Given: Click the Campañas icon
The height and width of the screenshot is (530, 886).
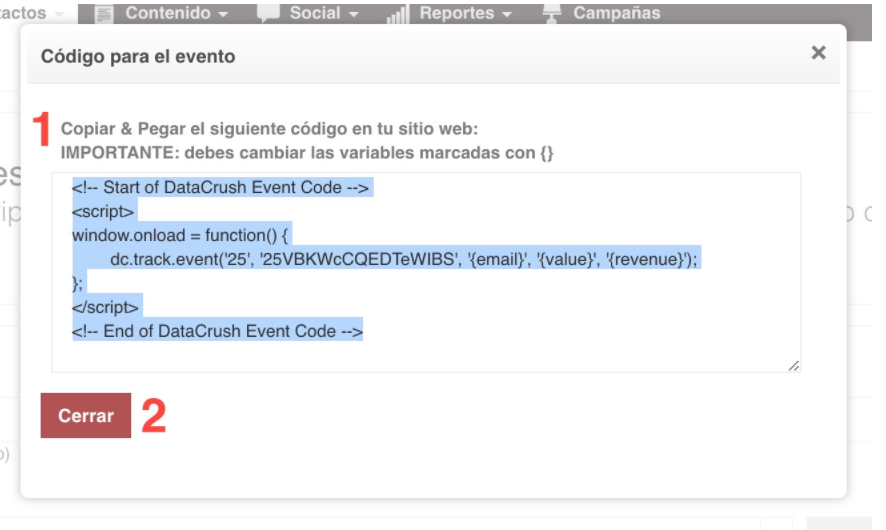Looking at the screenshot, I should pos(551,13).
